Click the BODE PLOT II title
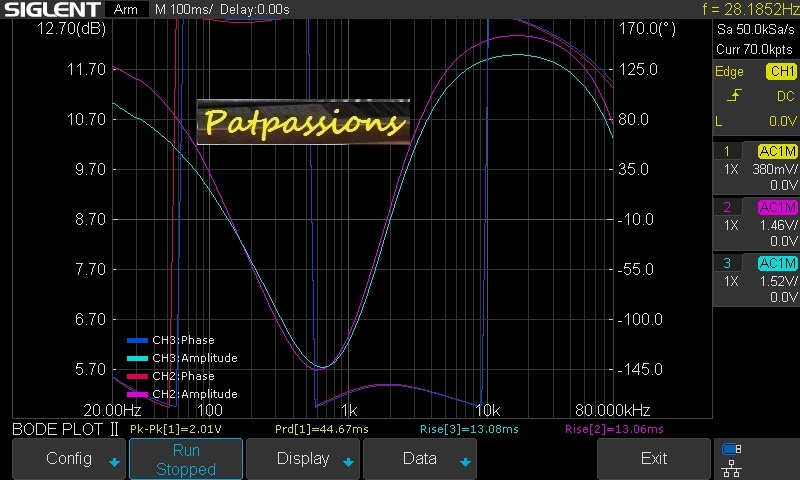The width and height of the screenshot is (800, 480). point(65,429)
